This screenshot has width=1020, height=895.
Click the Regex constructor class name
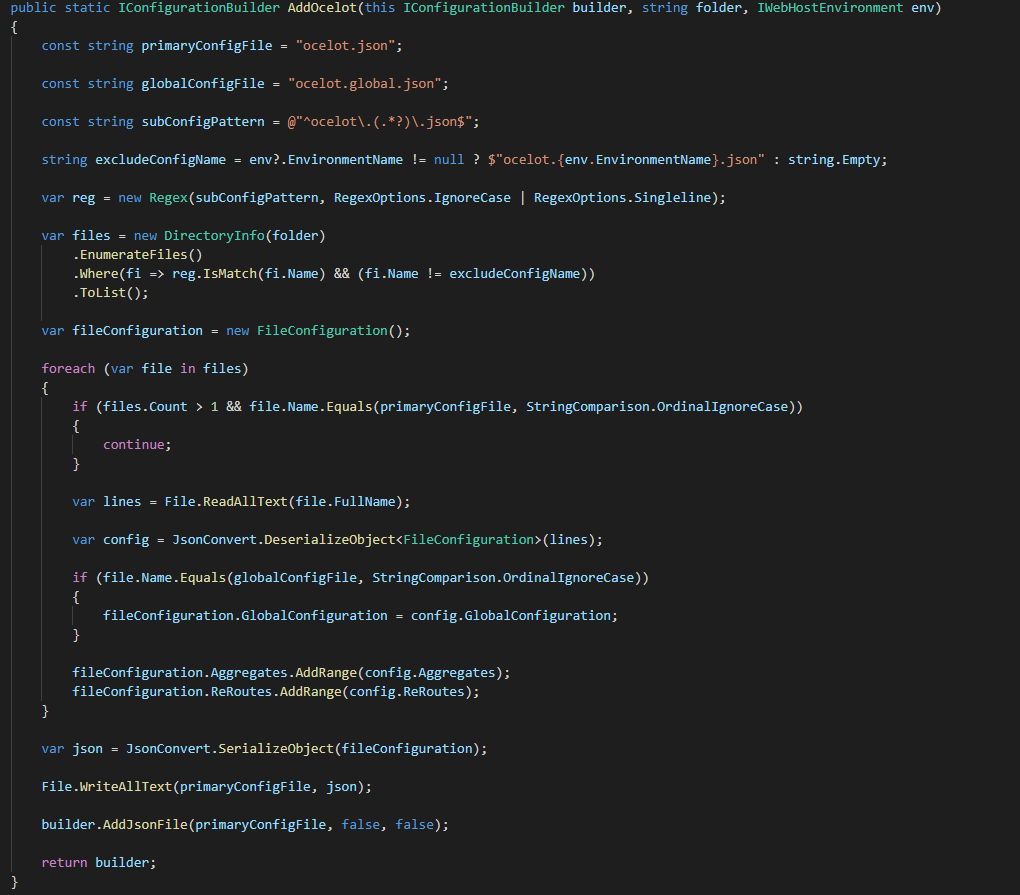pyautogui.click(x=168, y=197)
